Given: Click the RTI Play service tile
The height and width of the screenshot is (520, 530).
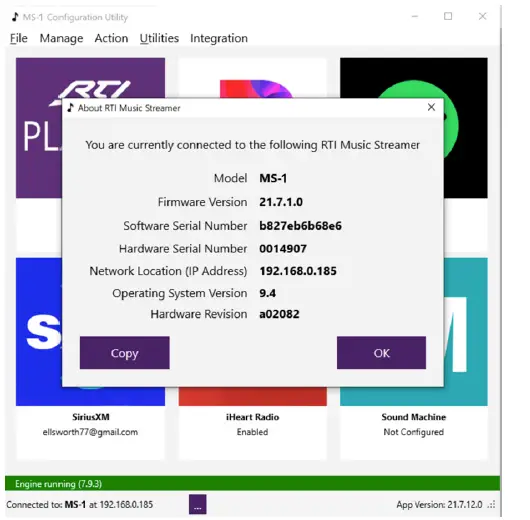Looking at the screenshot, I should 39,128.
